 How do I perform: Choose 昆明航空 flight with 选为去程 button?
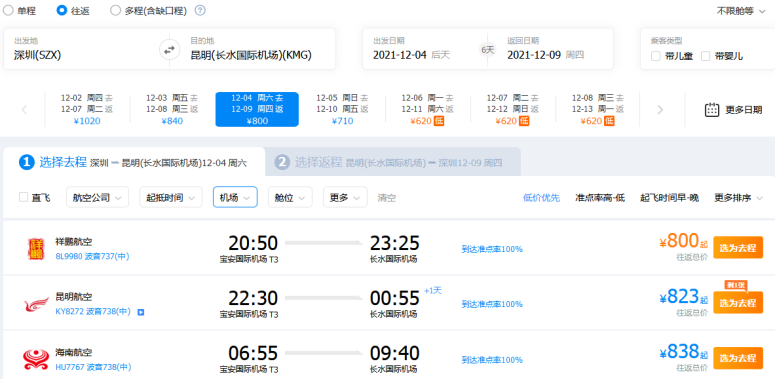click(x=738, y=303)
